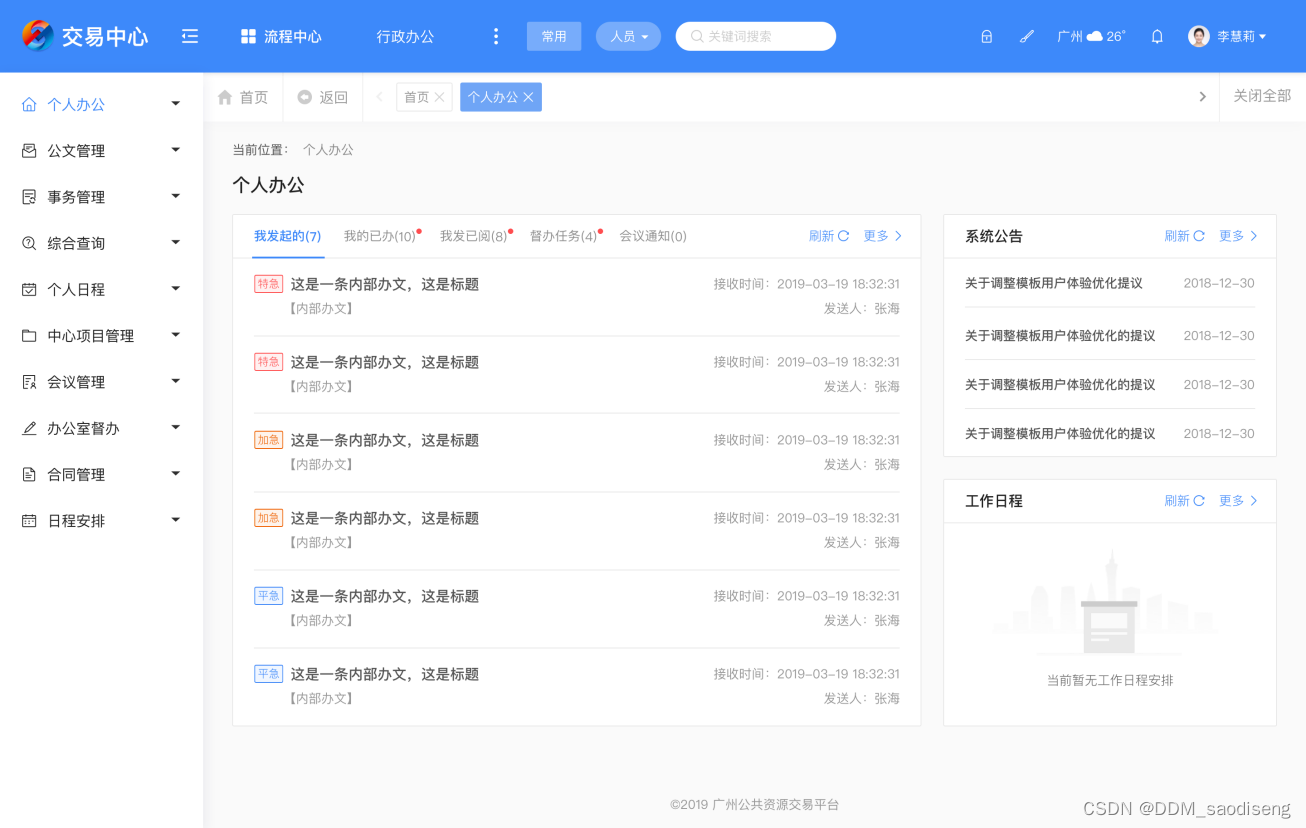Expand the 会议管理 sidebar arrow
The image size is (1306, 828).
click(176, 381)
